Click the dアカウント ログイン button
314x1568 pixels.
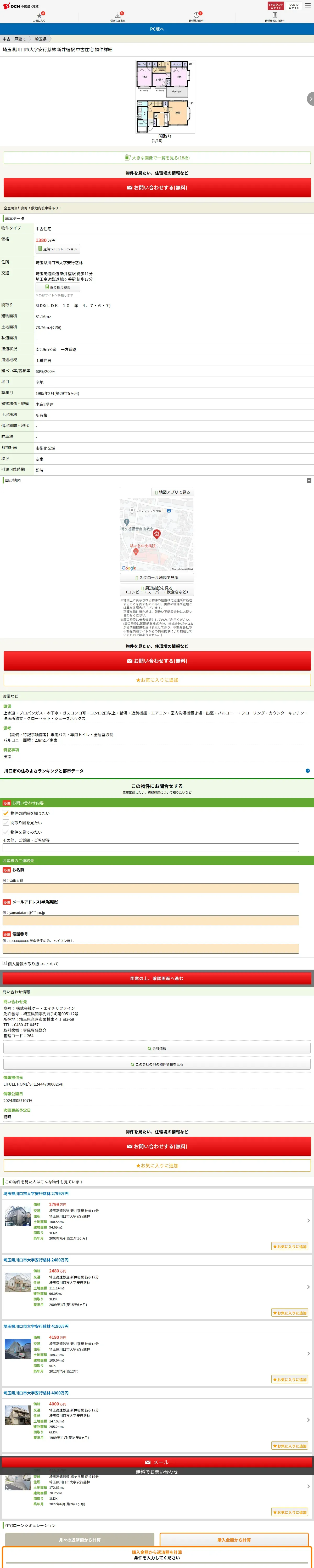[276, 6]
